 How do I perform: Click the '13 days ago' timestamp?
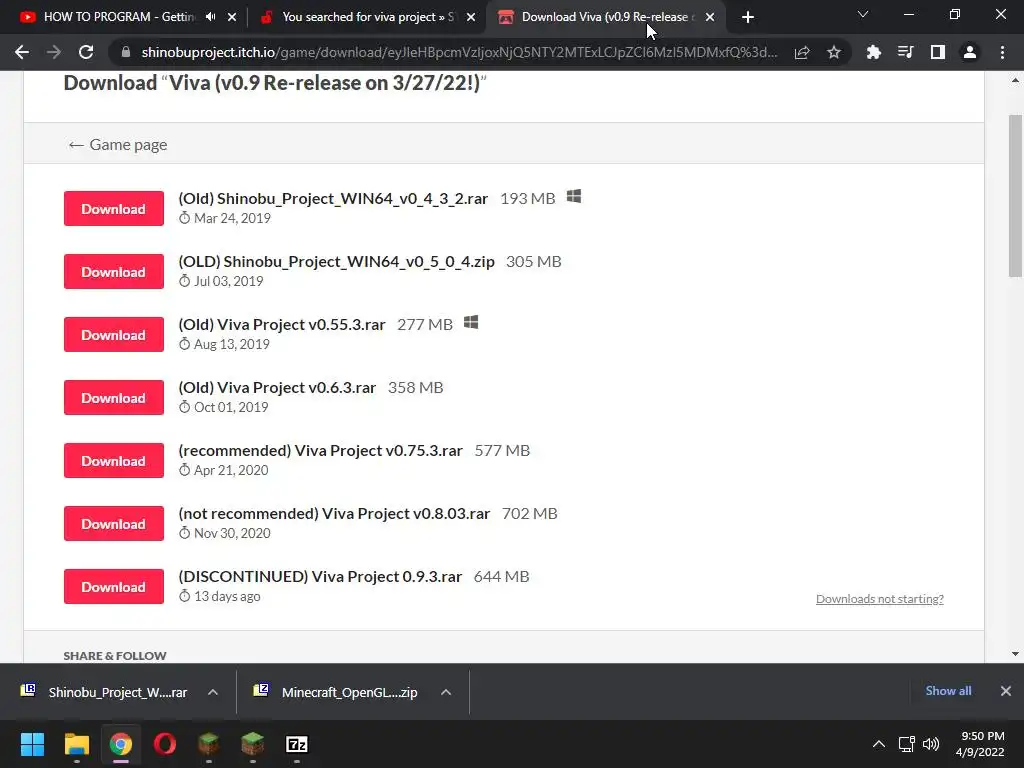point(227,596)
